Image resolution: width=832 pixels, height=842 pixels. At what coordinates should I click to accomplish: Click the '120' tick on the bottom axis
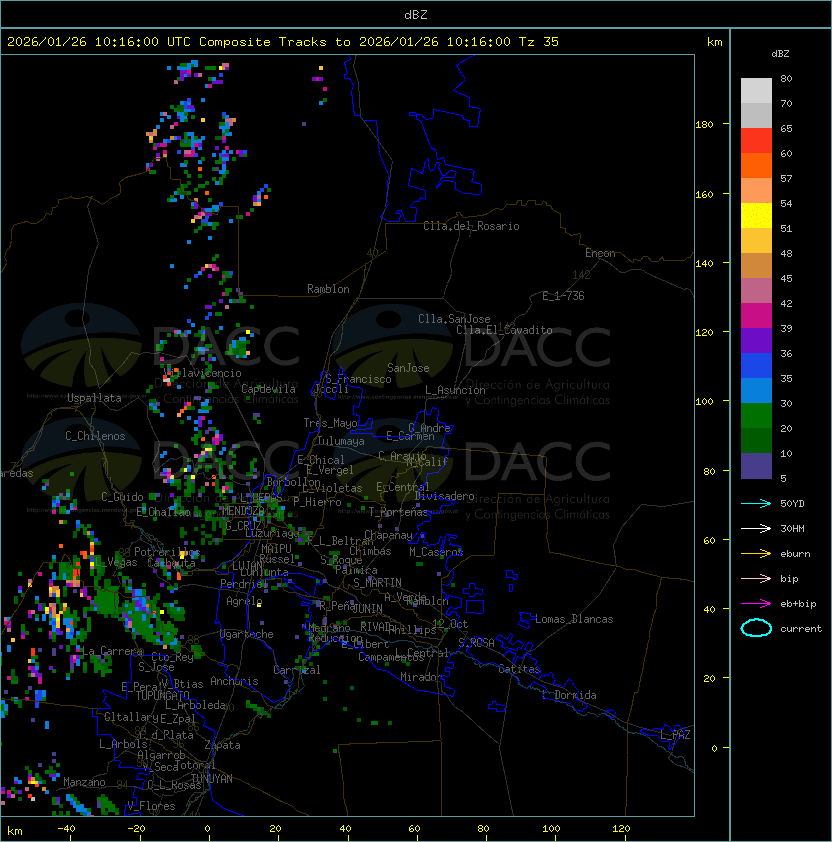click(x=621, y=829)
